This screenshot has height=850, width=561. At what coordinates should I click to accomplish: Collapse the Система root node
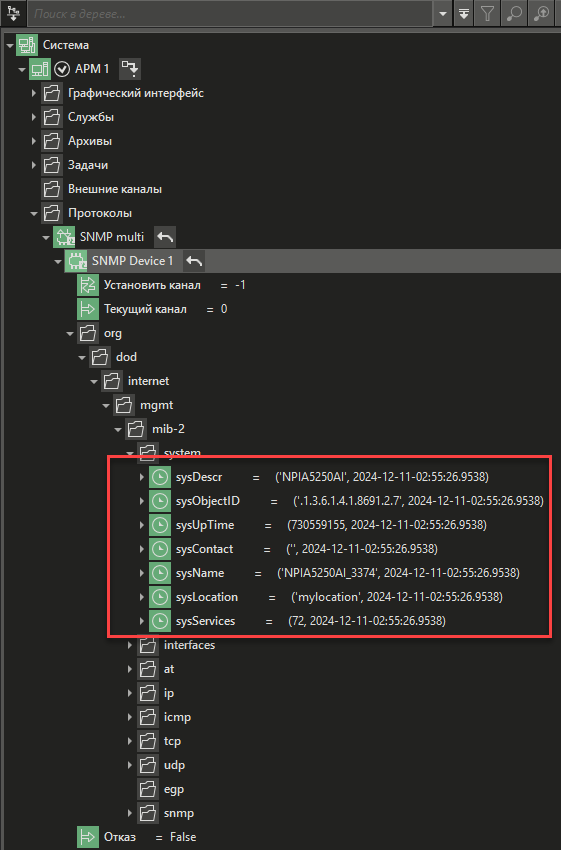click(9, 46)
